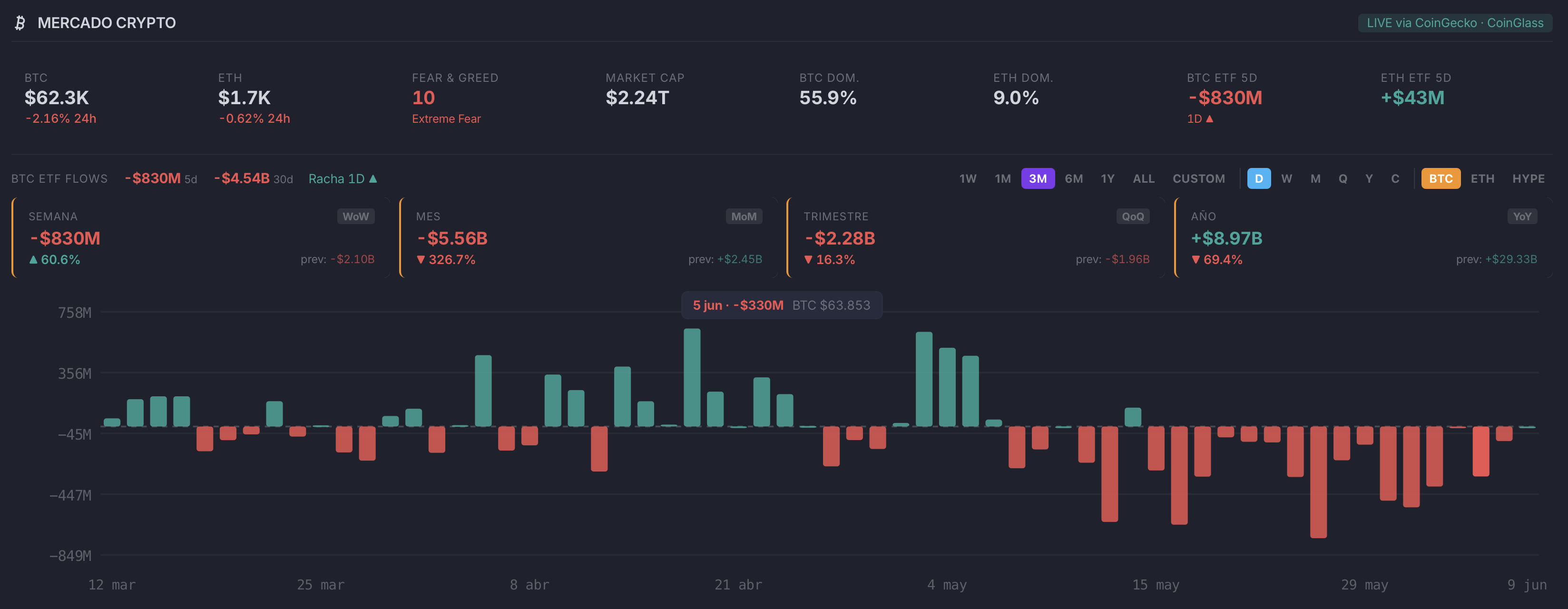Viewport: 1568px width, 609px height.
Task: Click the WoW badge on Semana card
Action: [355, 216]
